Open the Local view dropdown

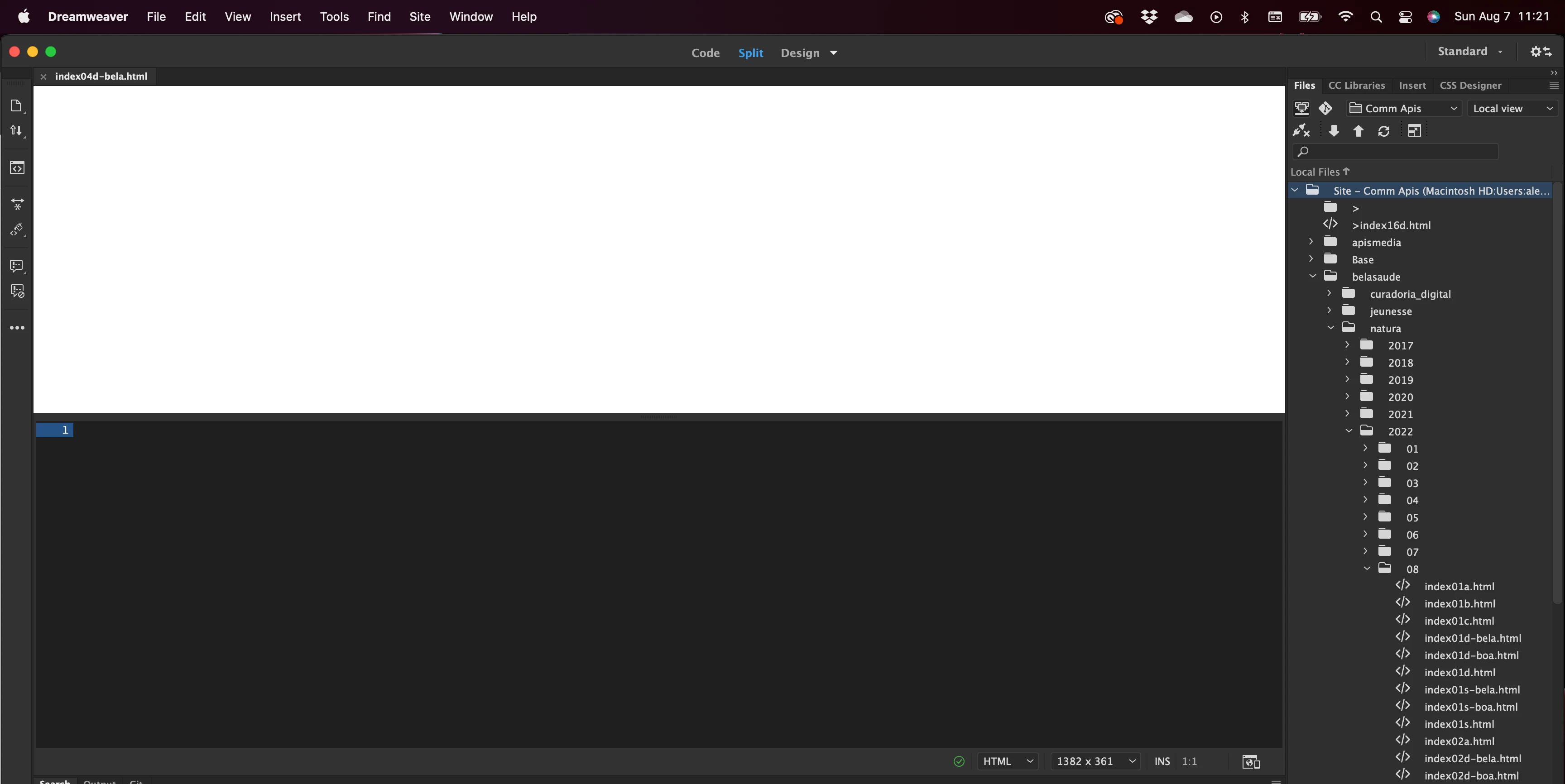click(1512, 109)
